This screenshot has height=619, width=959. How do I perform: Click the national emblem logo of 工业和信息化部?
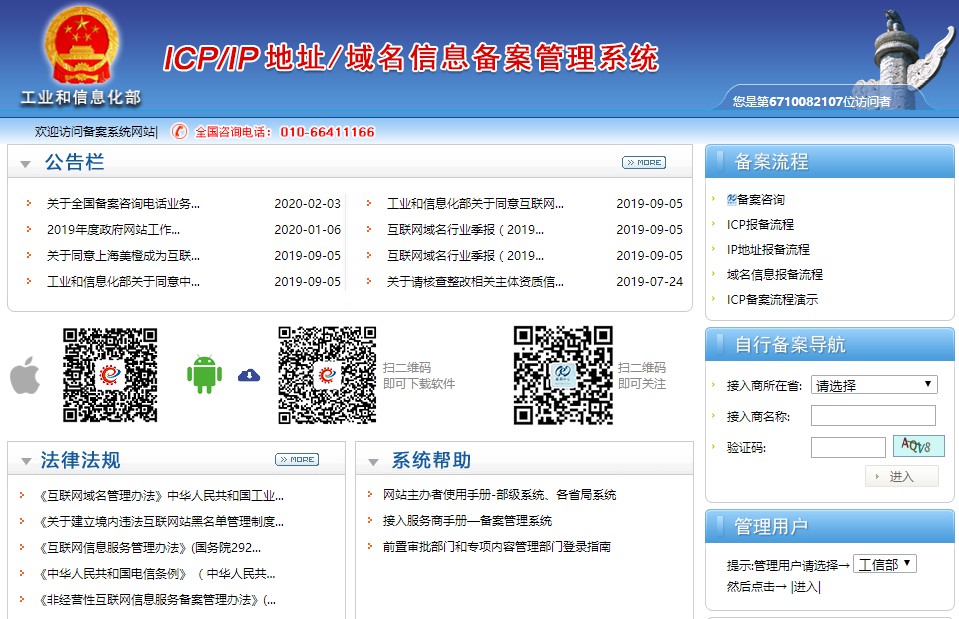[x=77, y=47]
